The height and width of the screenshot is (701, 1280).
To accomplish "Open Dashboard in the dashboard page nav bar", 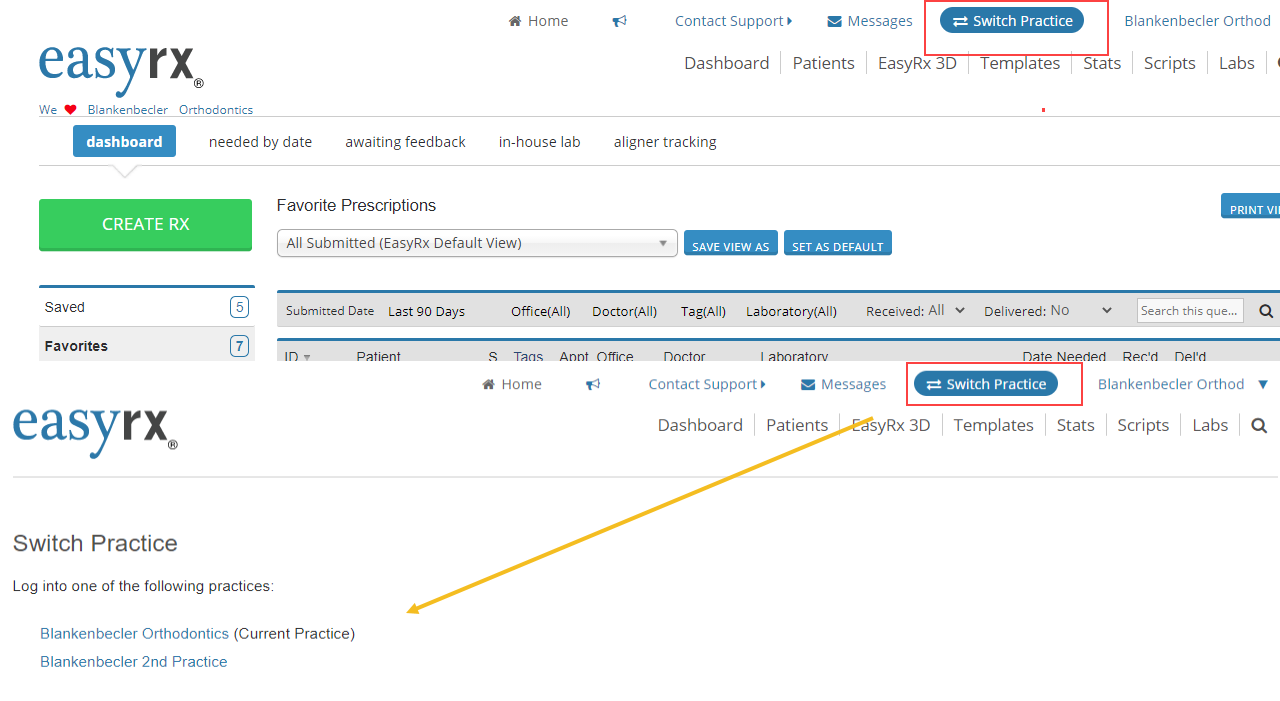I will [x=726, y=63].
